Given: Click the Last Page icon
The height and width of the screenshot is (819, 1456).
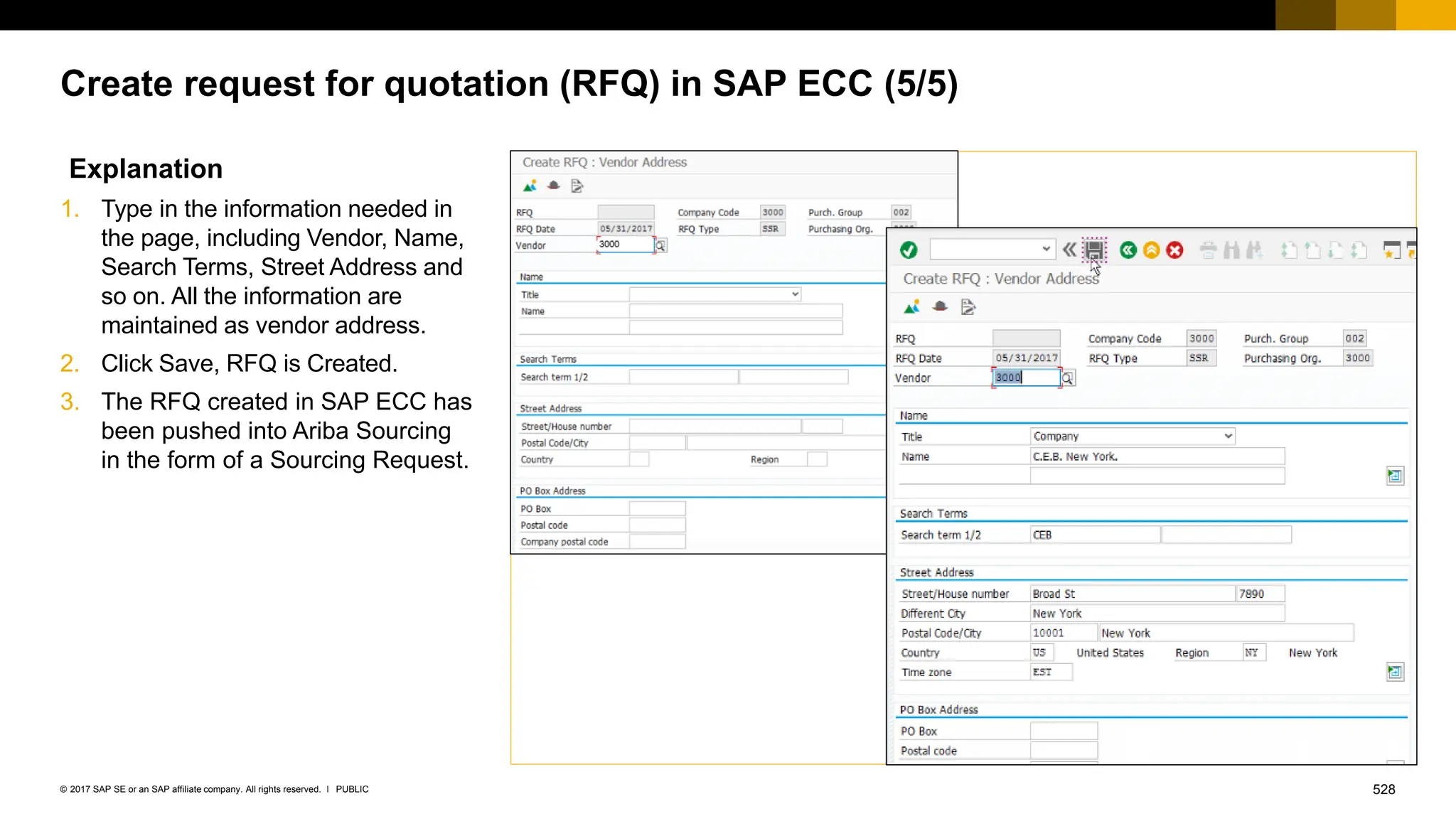Looking at the screenshot, I should coord(1359,250).
